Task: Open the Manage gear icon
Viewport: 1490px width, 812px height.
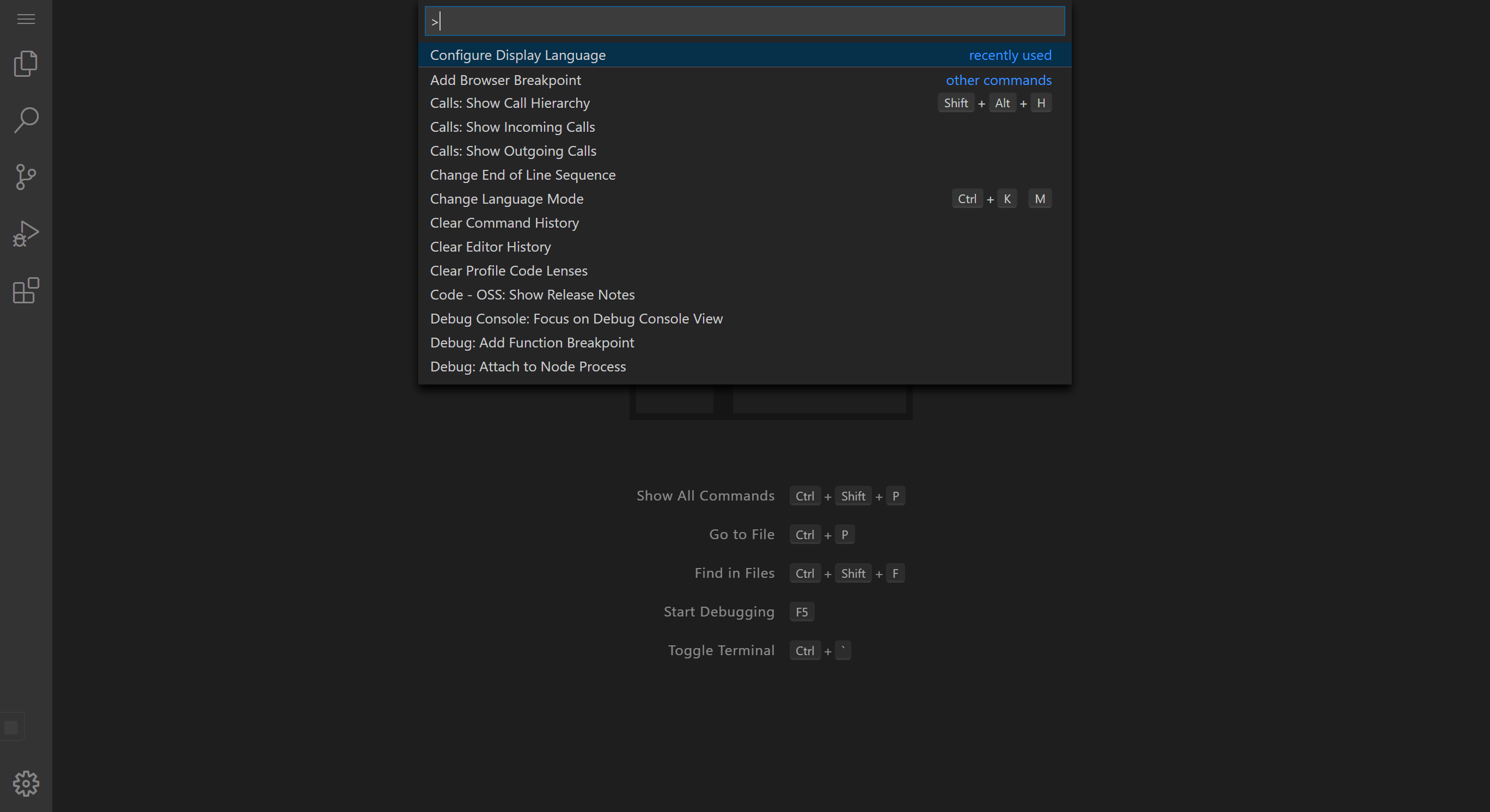Action: coord(26,784)
